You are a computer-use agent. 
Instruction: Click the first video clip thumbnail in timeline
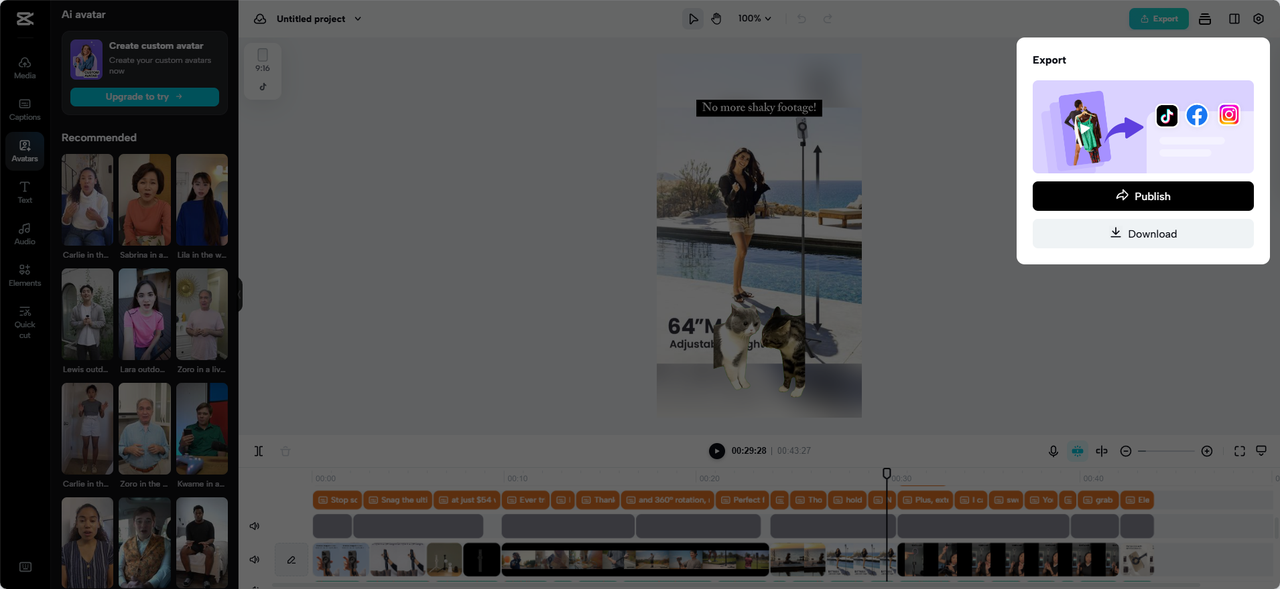point(341,560)
